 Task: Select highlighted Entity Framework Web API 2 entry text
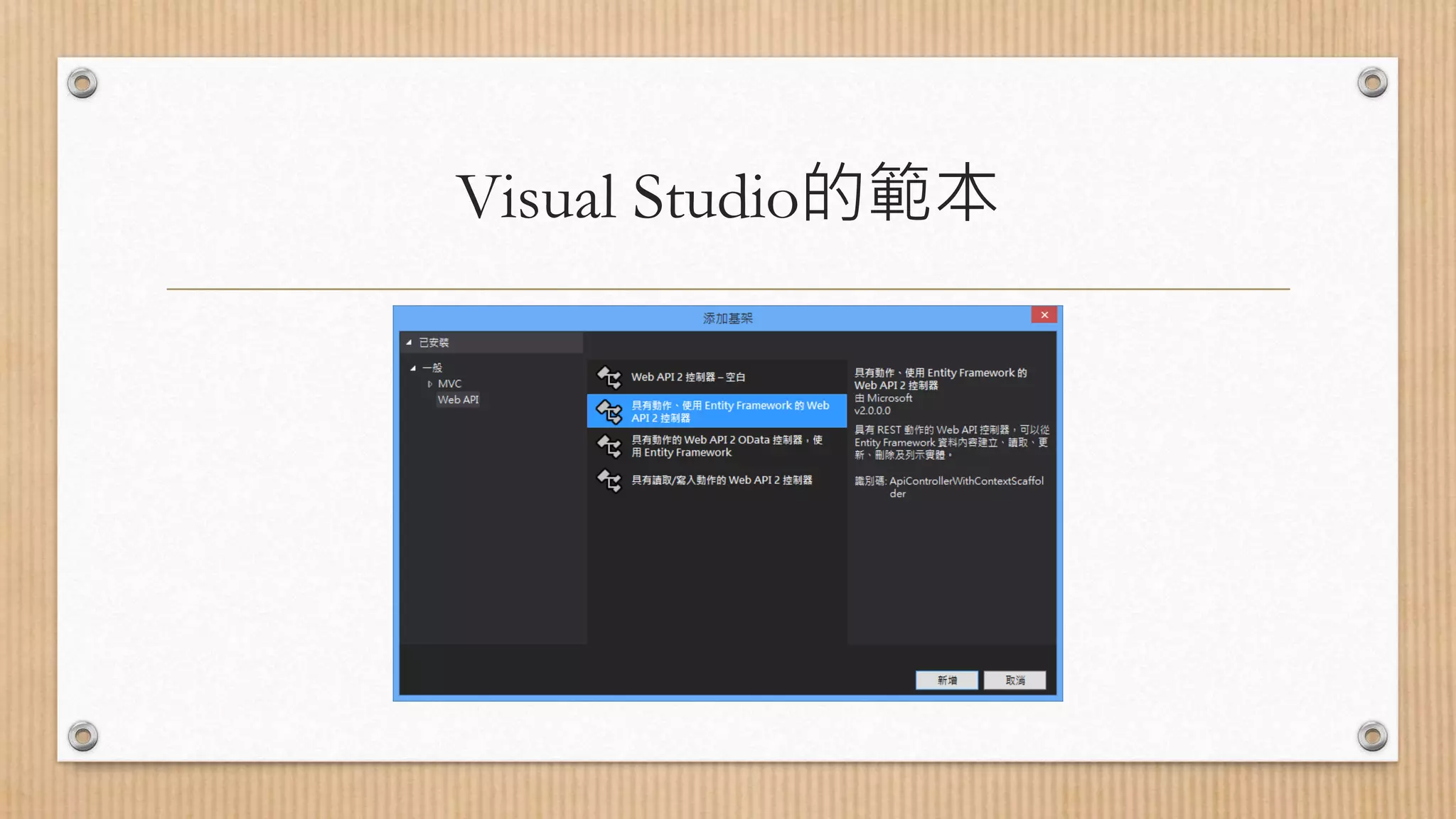(729, 412)
